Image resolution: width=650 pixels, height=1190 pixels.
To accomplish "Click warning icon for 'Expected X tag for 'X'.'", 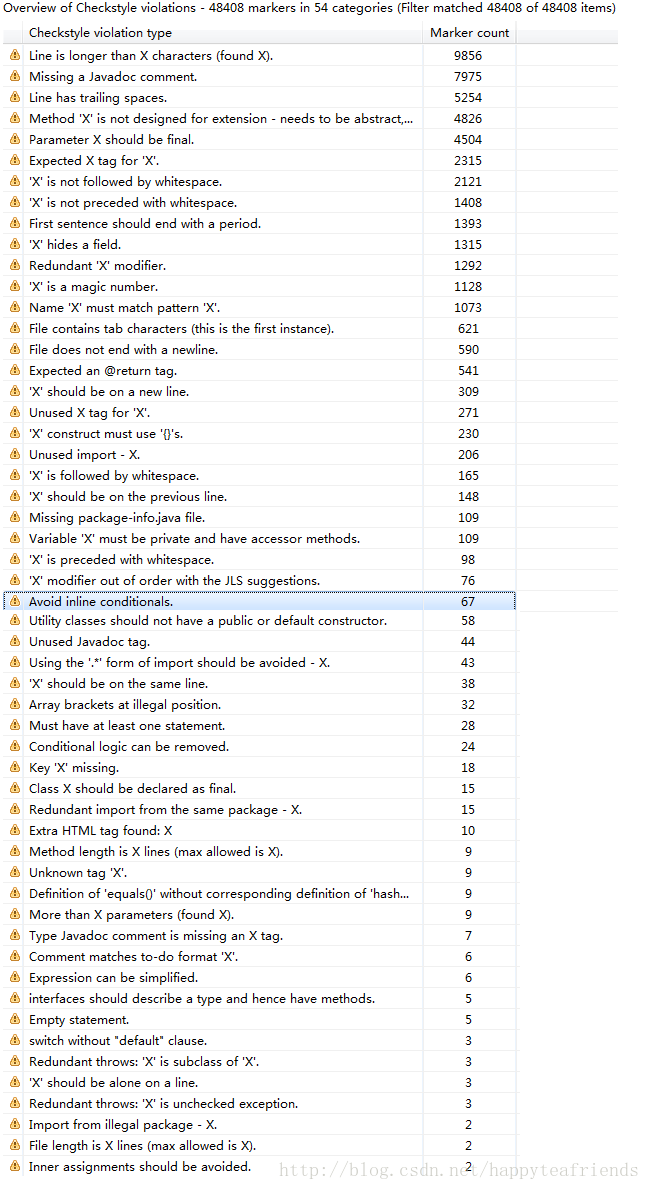I will pyautogui.click(x=15, y=160).
